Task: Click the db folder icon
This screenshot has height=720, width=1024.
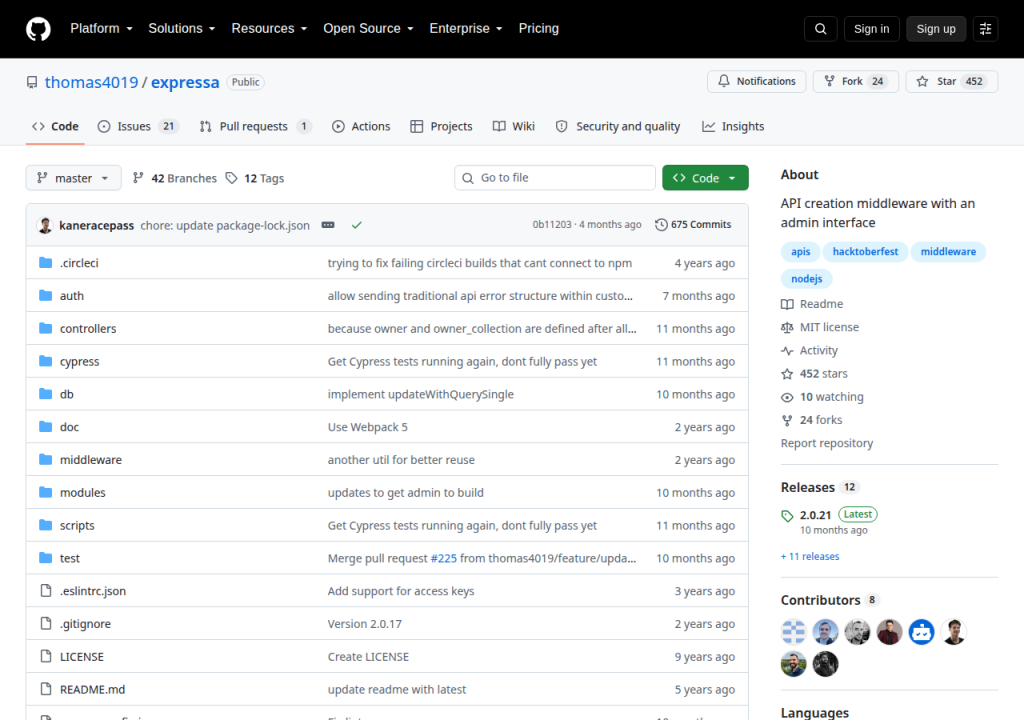Action: point(45,393)
